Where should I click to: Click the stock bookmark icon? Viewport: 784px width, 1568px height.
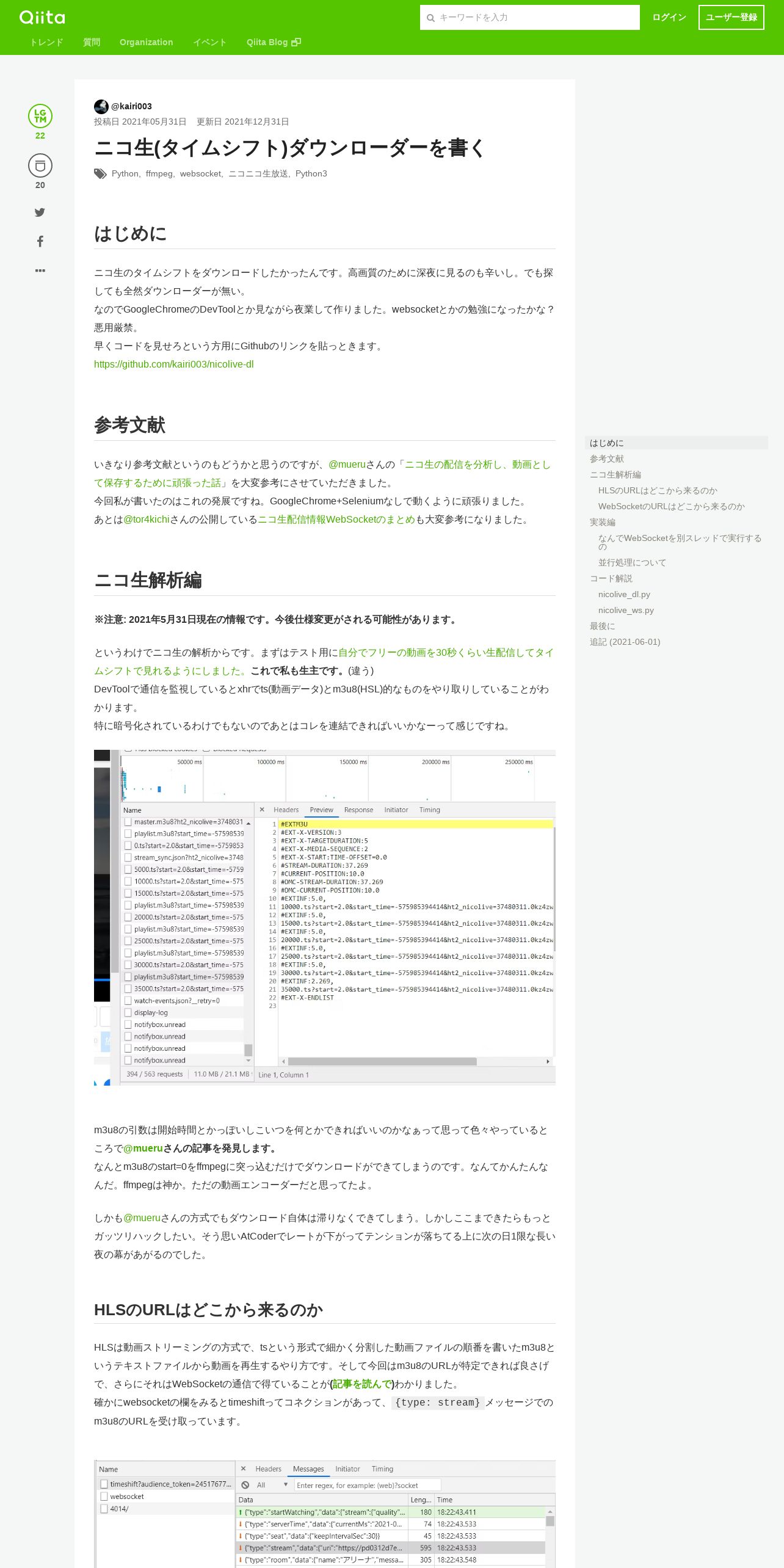(40, 165)
